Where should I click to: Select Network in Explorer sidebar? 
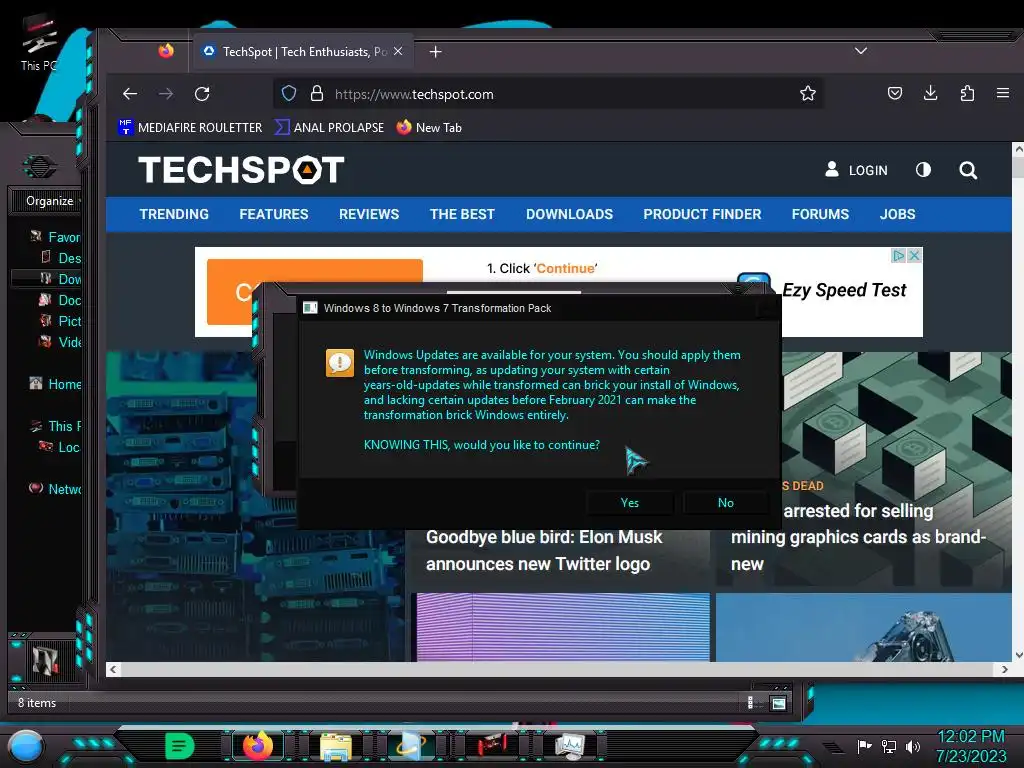56,488
